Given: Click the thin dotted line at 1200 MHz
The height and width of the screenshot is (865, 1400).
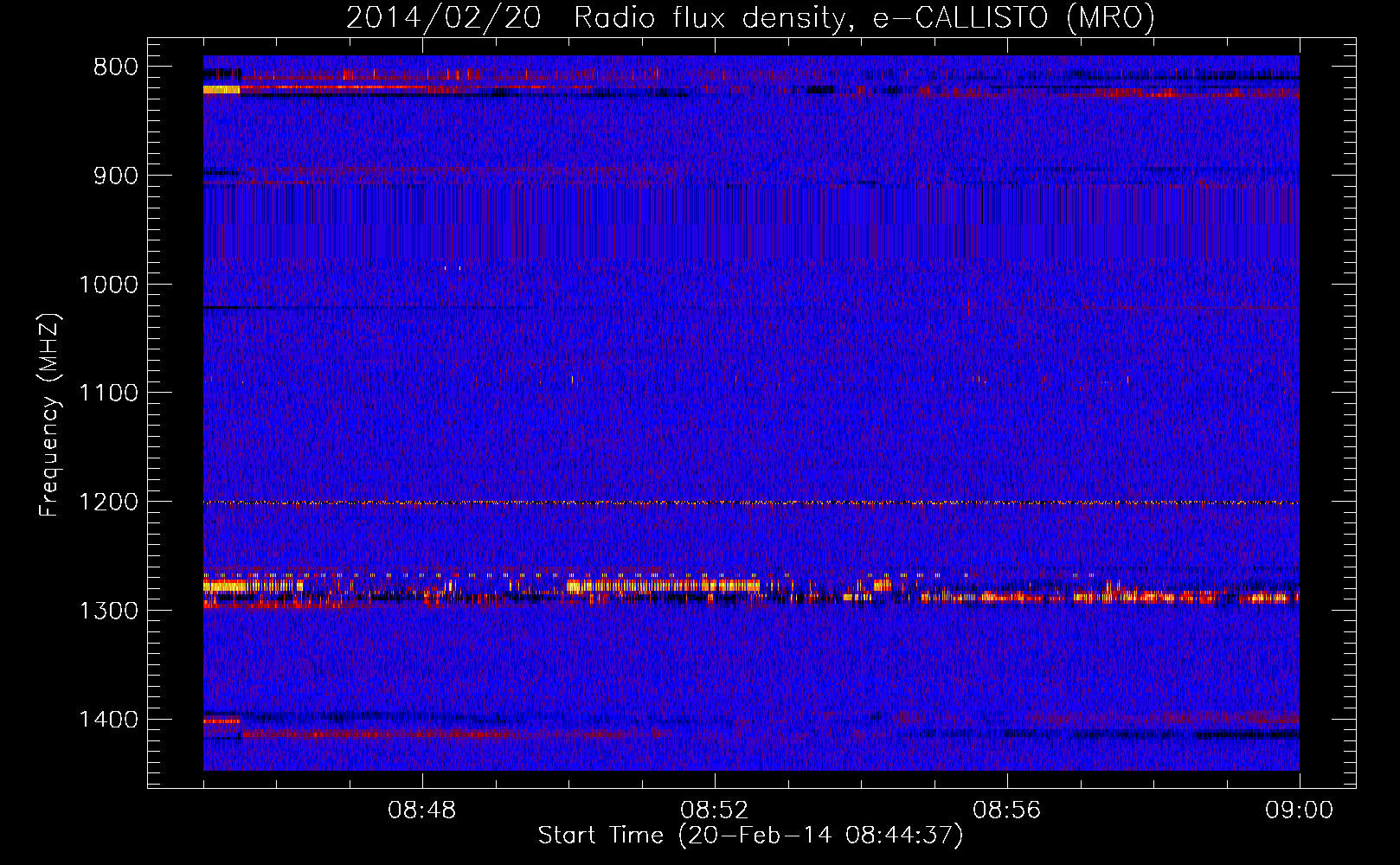Looking at the screenshot, I should click(751, 503).
